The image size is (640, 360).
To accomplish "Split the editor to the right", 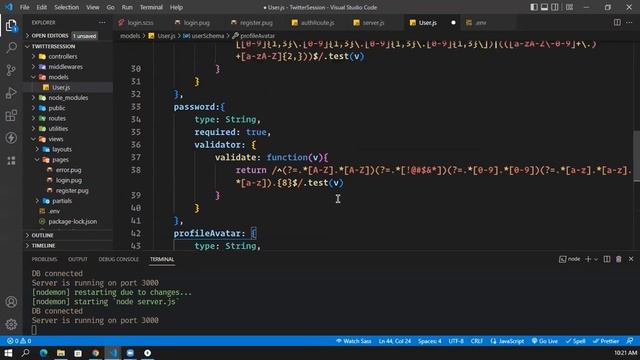I will click(617, 22).
